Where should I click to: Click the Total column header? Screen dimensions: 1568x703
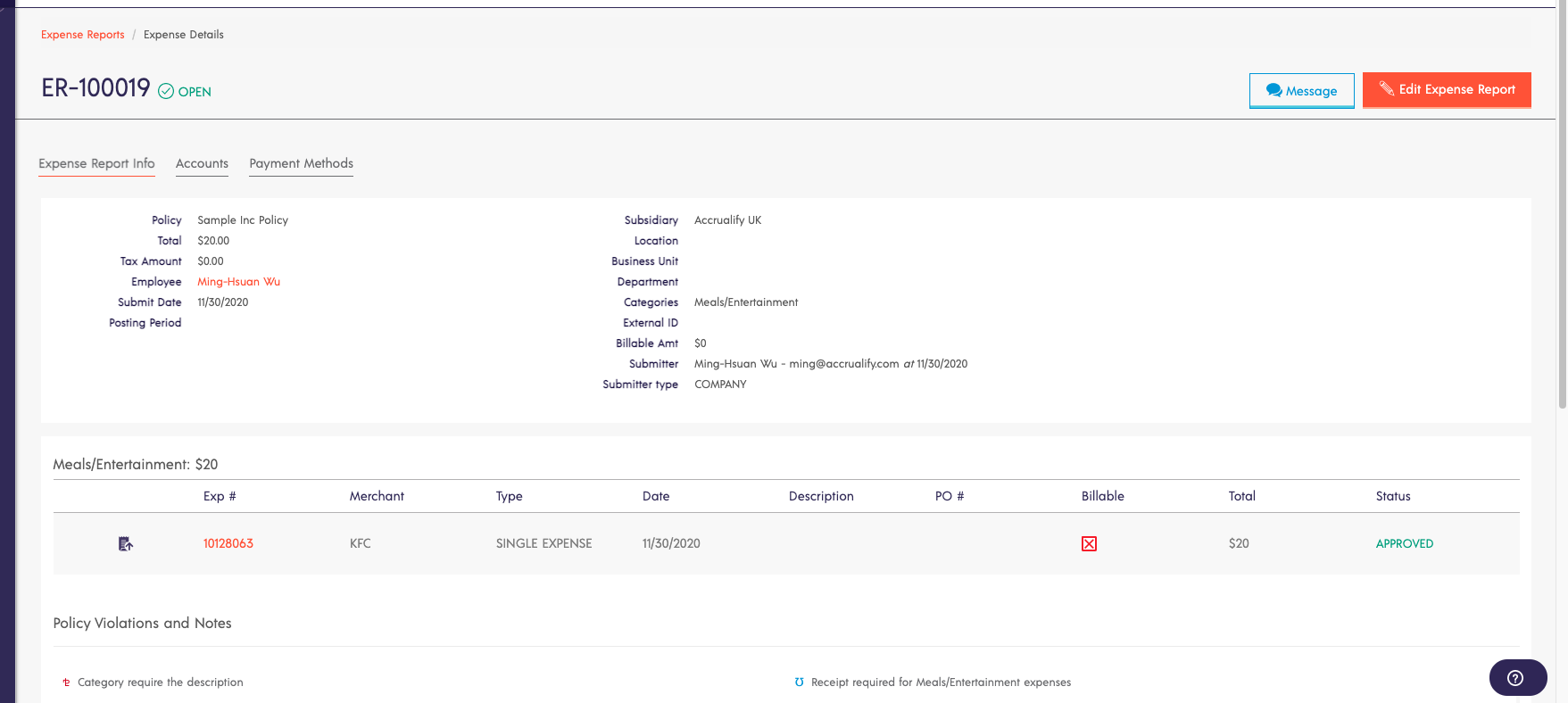tap(1241, 496)
